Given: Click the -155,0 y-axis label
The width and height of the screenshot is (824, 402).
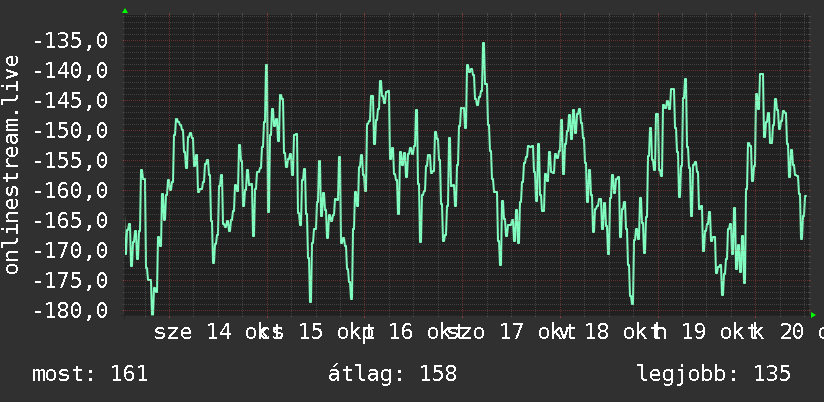Looking at the screenshot, I should tap(70, 160).
